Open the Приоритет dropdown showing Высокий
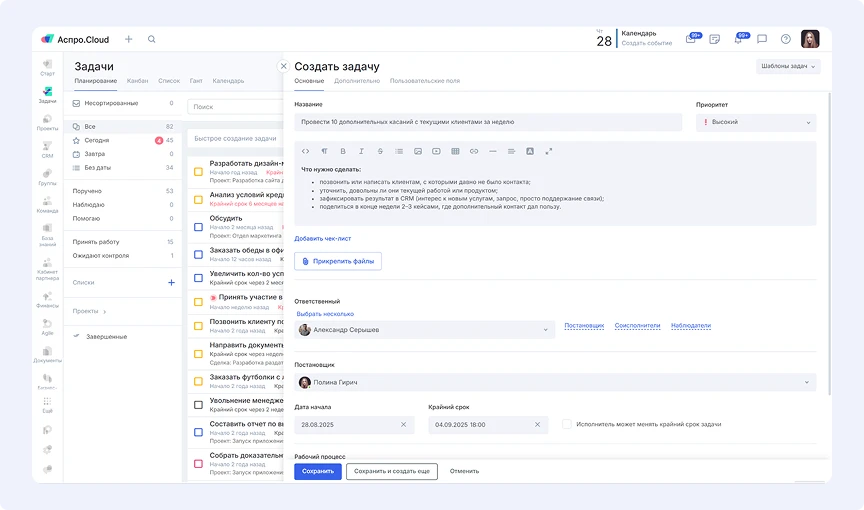 tap(756, 122)
